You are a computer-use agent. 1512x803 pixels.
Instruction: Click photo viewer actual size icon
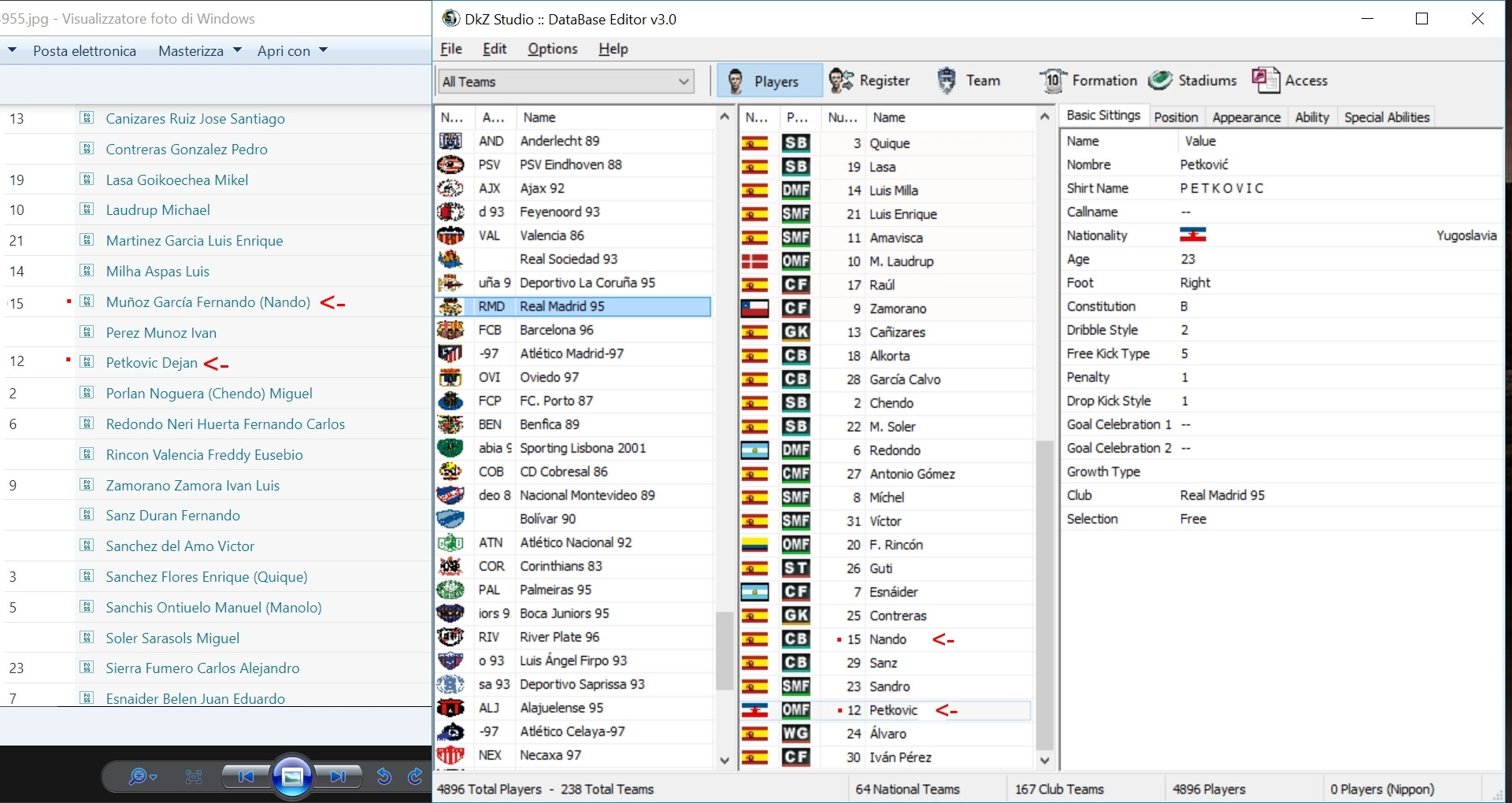coord(194,777)
